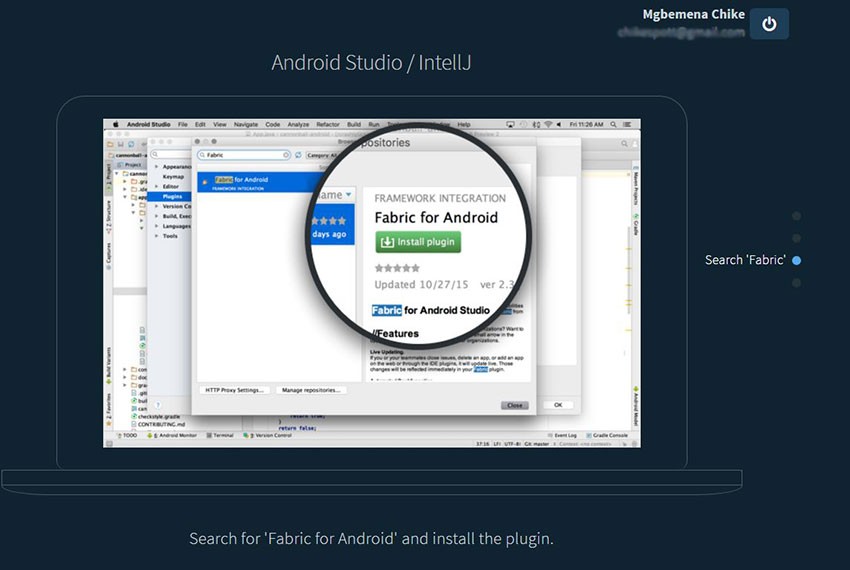850x570 pixels.
Task: Open the Gradle tool window
Action: click(635, 225)
